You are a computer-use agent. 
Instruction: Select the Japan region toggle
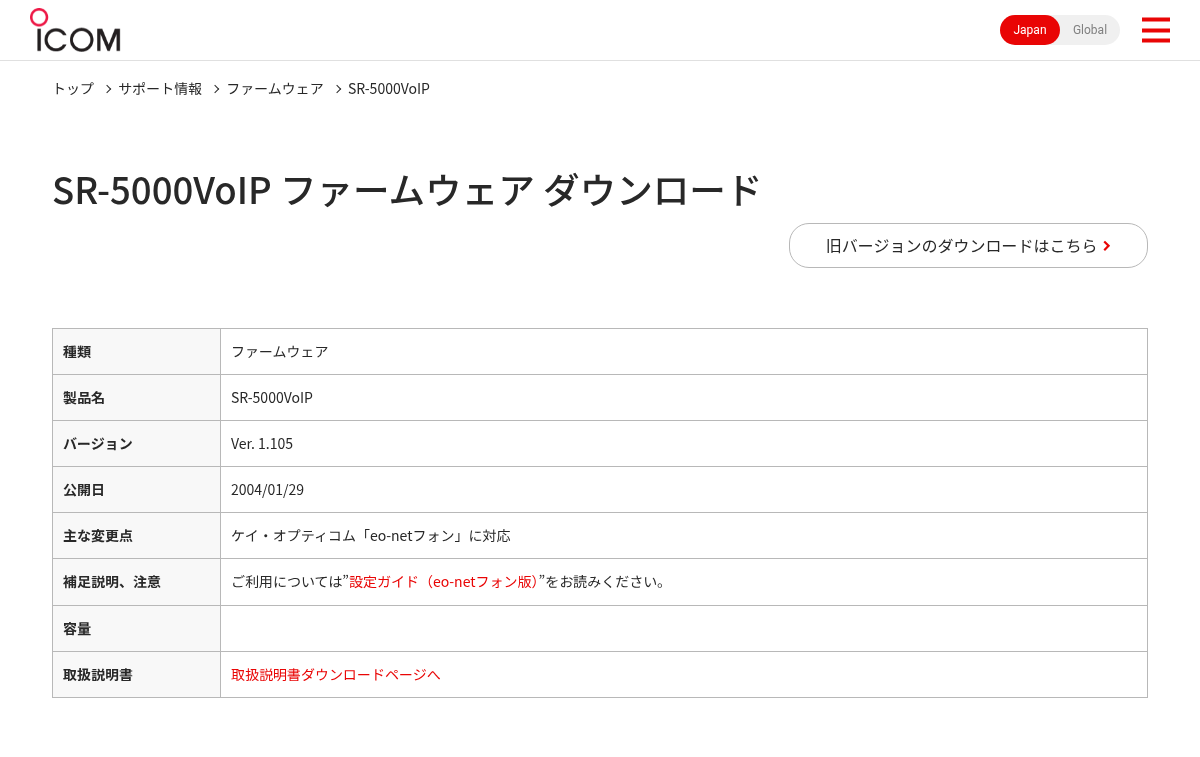pos(1030,30)
